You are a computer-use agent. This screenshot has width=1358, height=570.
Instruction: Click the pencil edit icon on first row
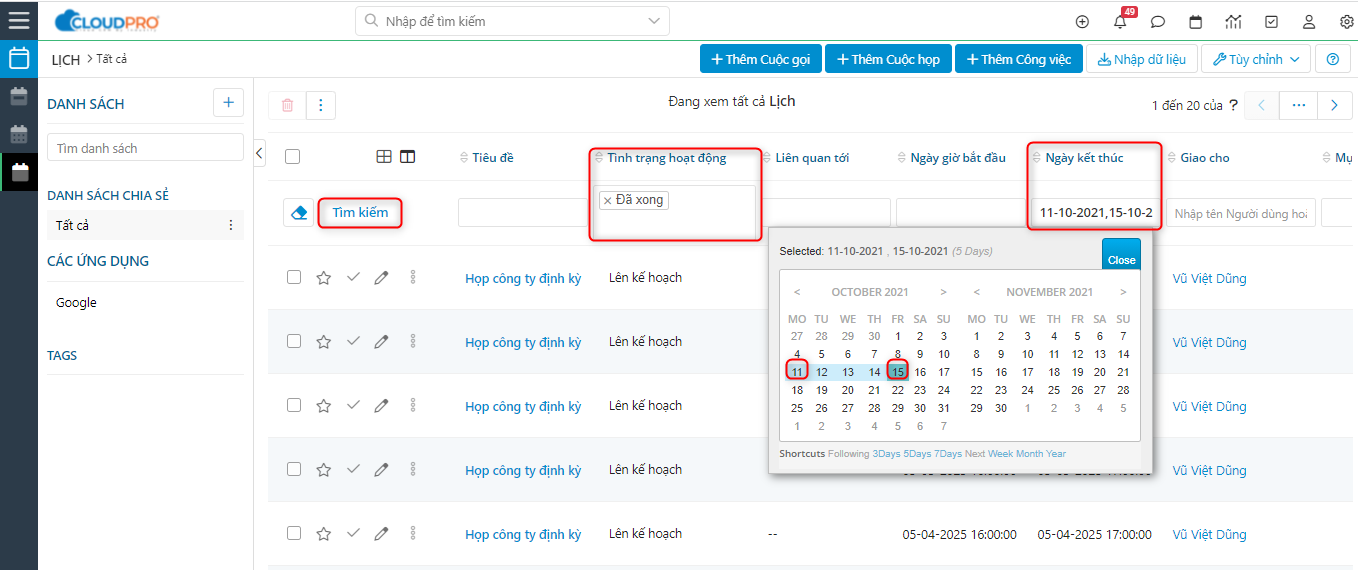pyautogui.click(x=381, y=278)
